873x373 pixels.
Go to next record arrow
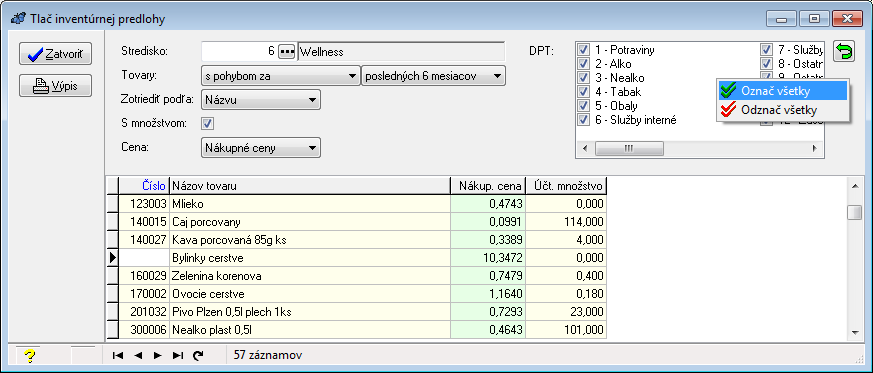click(x=158, y=355)
